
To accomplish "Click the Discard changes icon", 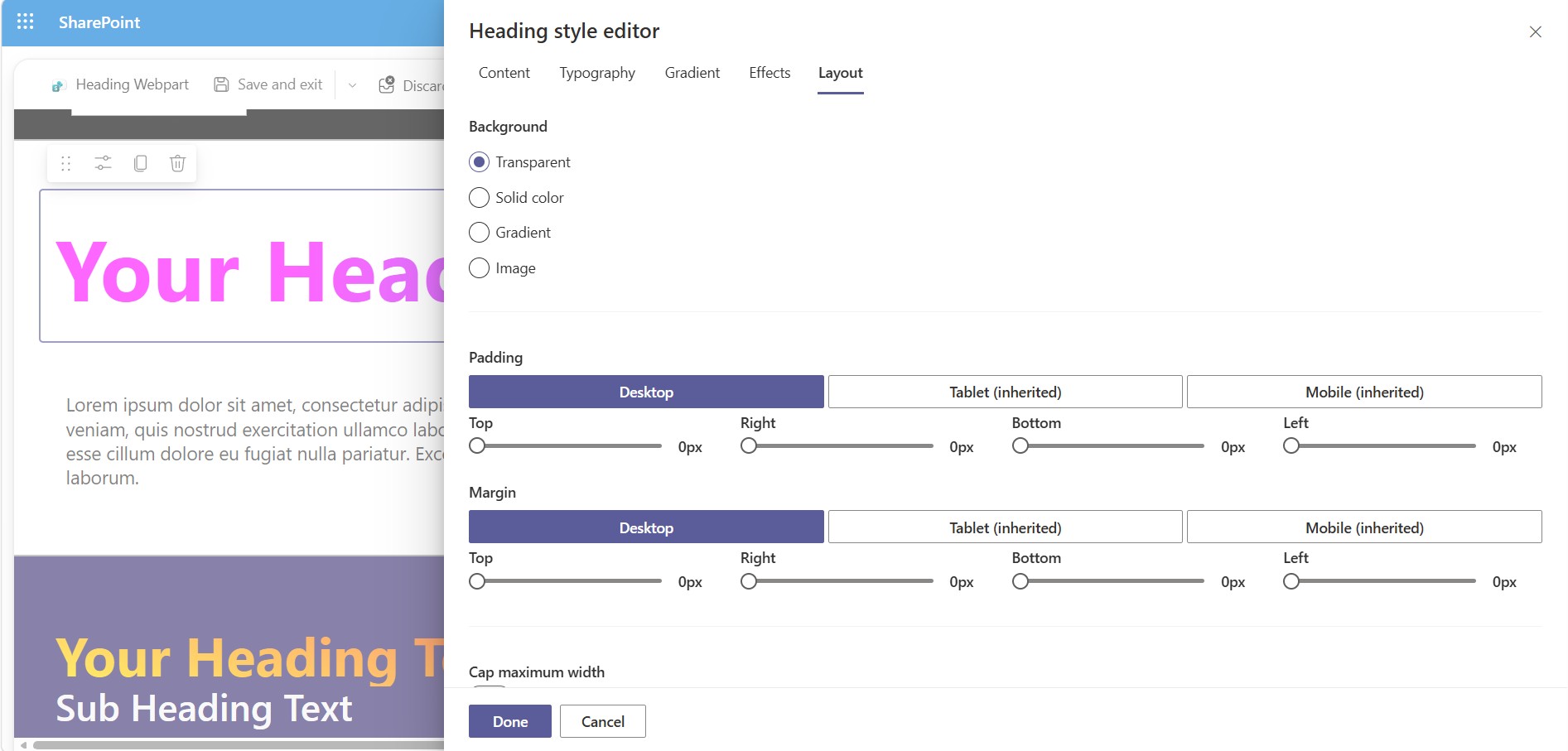I will click(386, 84).
